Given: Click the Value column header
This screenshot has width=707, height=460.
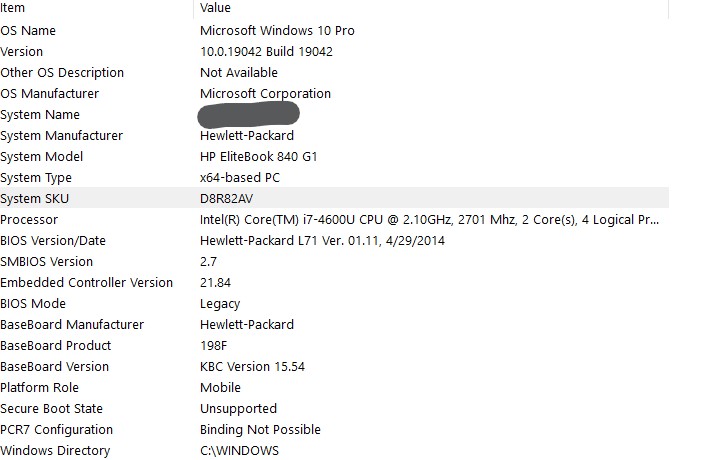Looking at the screenshot, I should 431,8.
